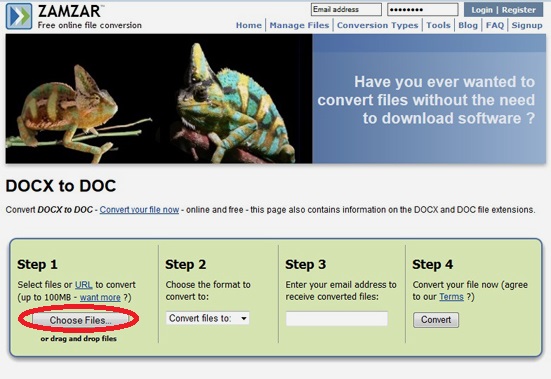Click the Step 3 email address field
Image resolution: width=551 pixels, height=379 pixels.
337,319
